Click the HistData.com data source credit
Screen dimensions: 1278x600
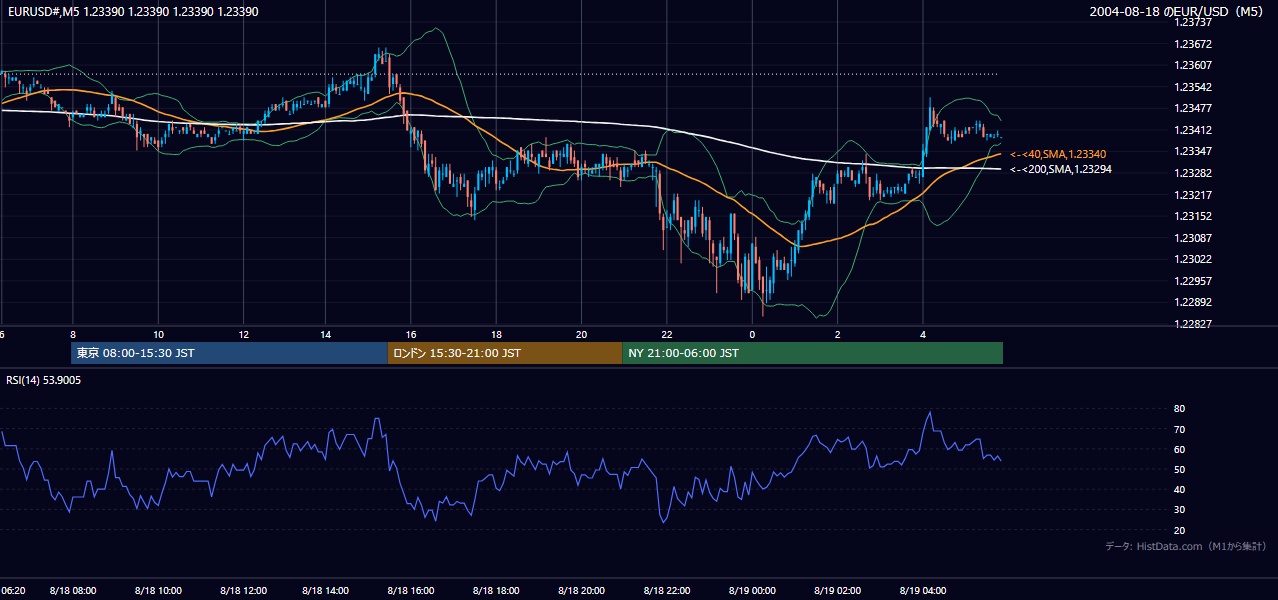[1186, 546]
